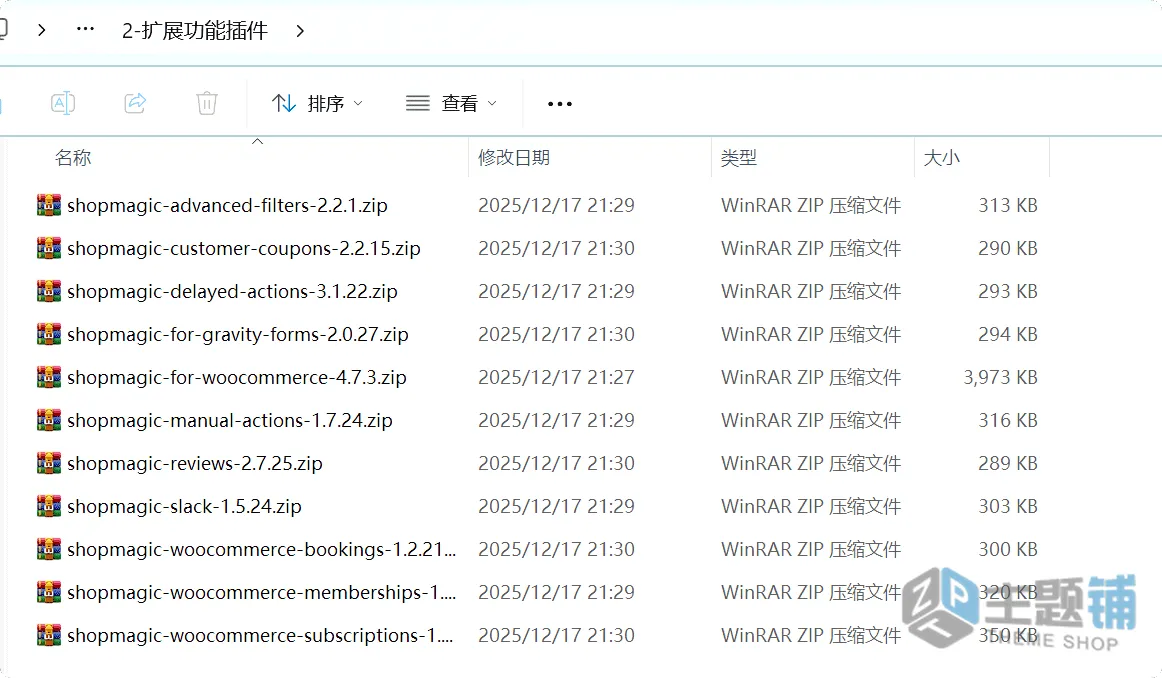Image resolution: width=1162 pixels, height=678 pixels.
Task: Click WinRAR icon of manual-actions zip
Action: 49,420
